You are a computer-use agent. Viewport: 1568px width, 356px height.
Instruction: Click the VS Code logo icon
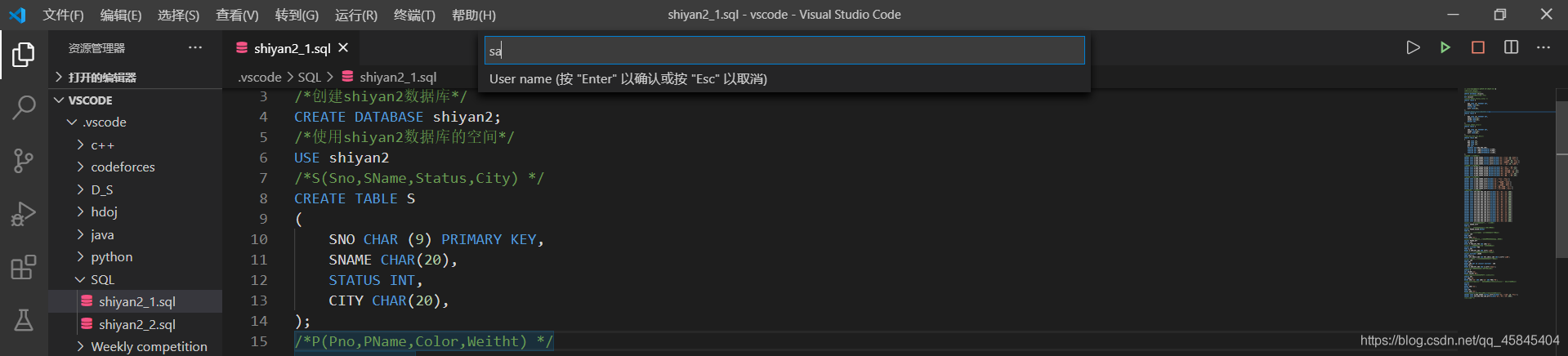click(x=17, y=15)
